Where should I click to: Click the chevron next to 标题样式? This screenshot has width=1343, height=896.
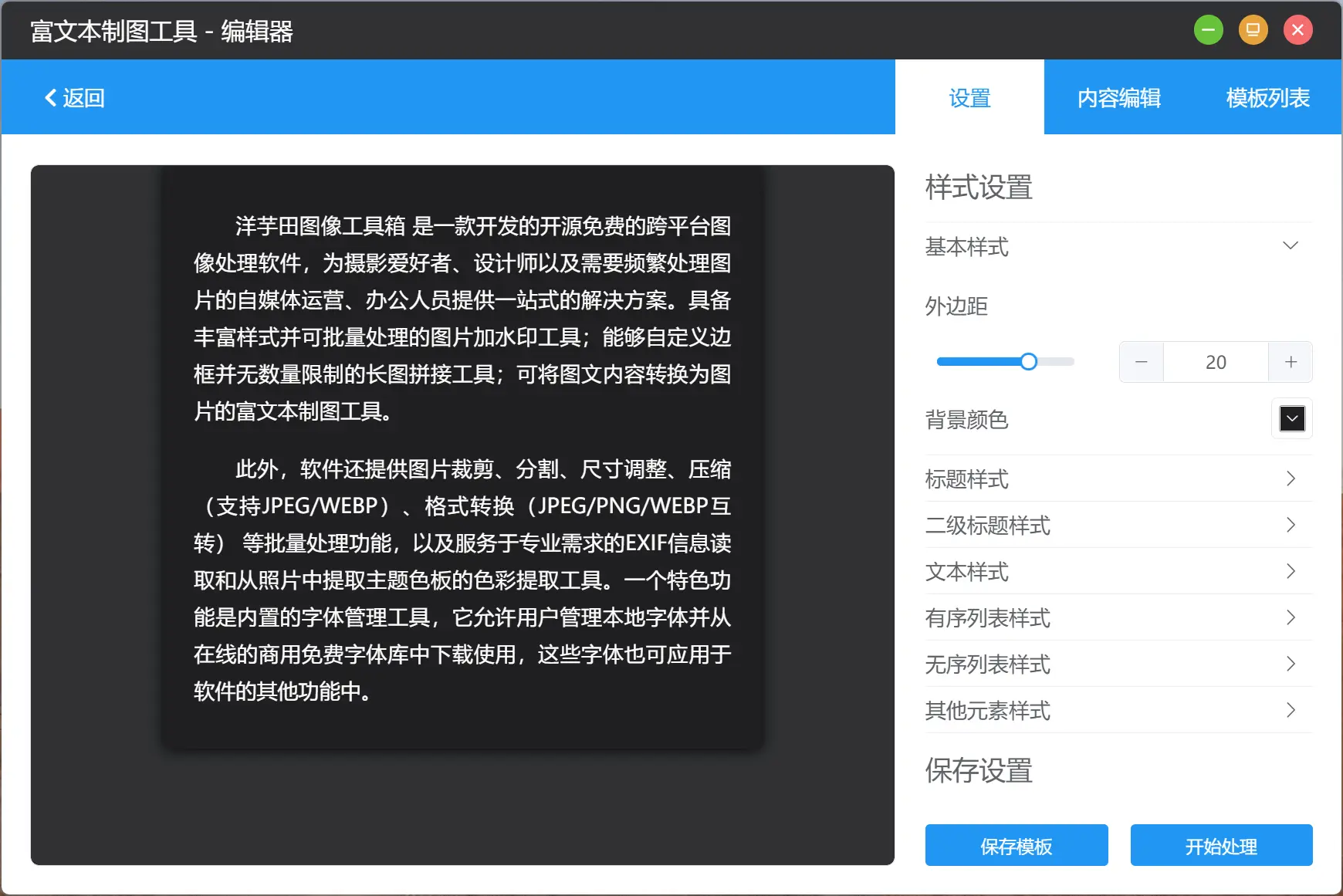point(1290,478)
